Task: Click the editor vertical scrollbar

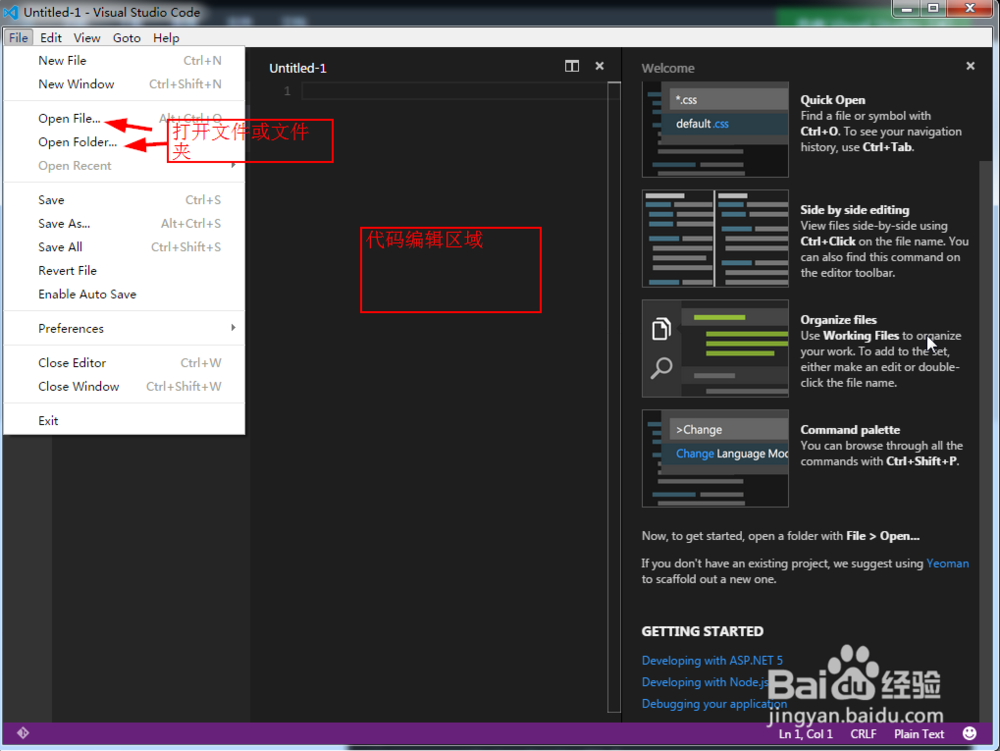Action: pos(614,397)
